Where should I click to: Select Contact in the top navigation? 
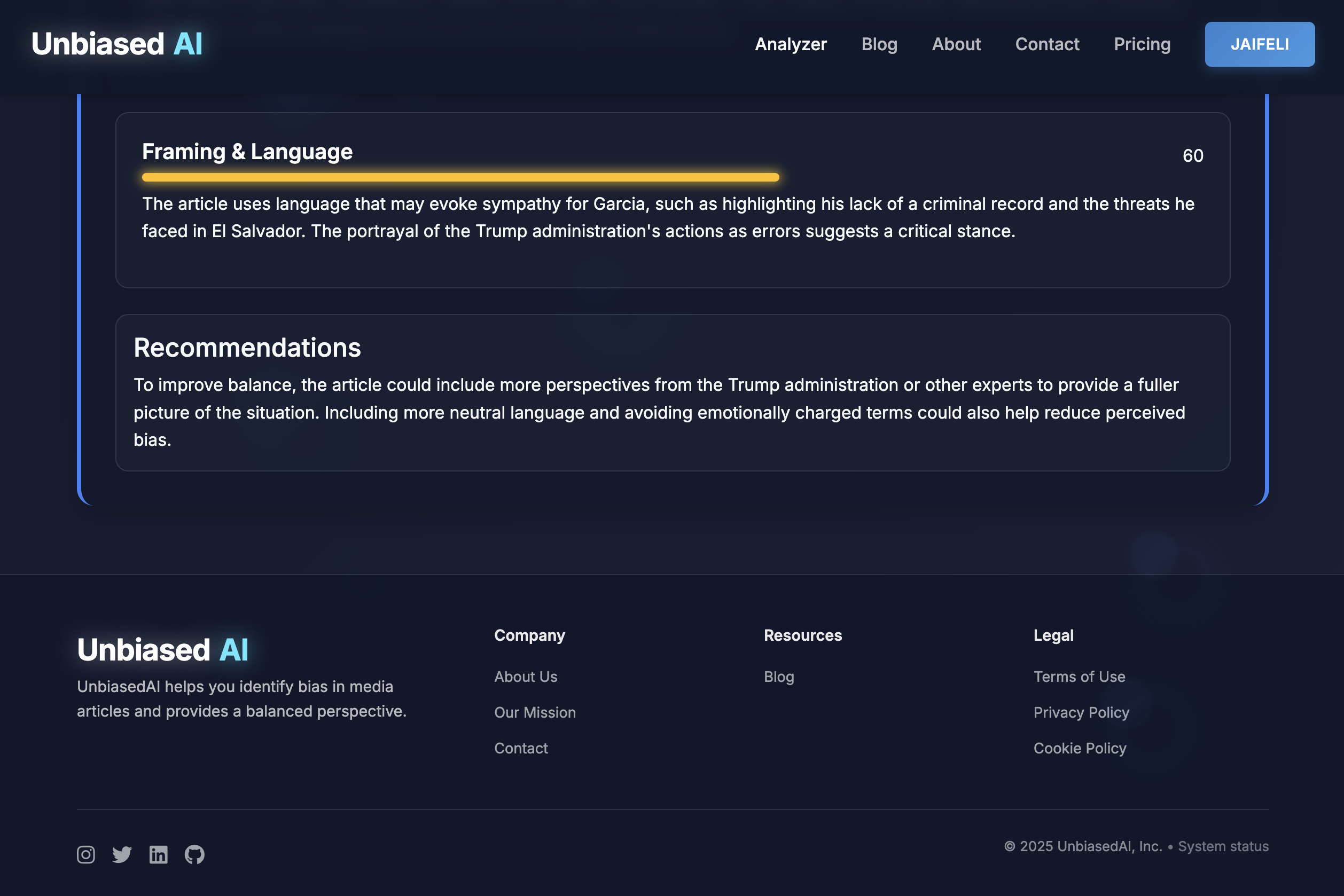1047,44
